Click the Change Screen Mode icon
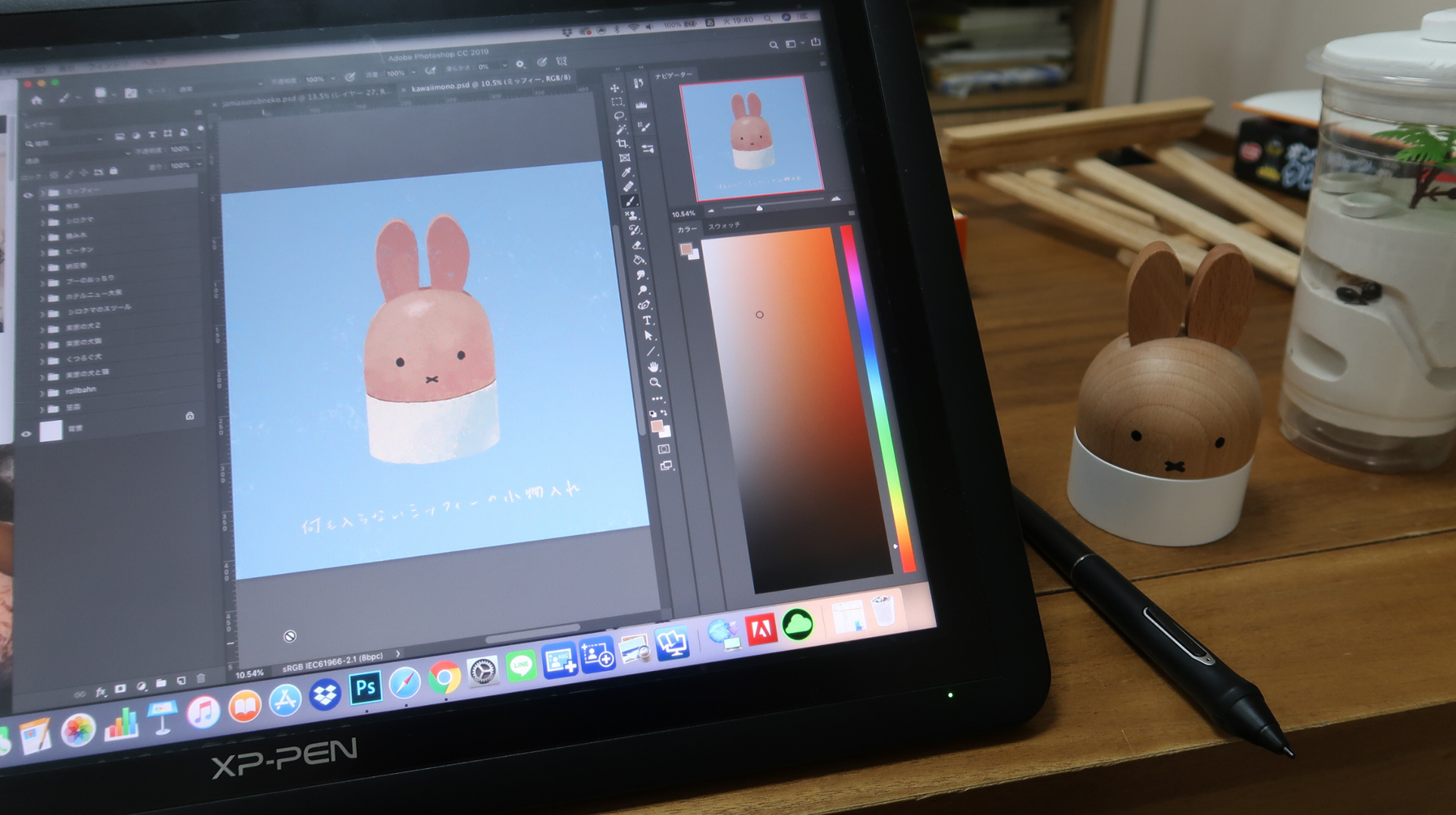Viewport: 1456px width, 815px height. click(666, 465)
